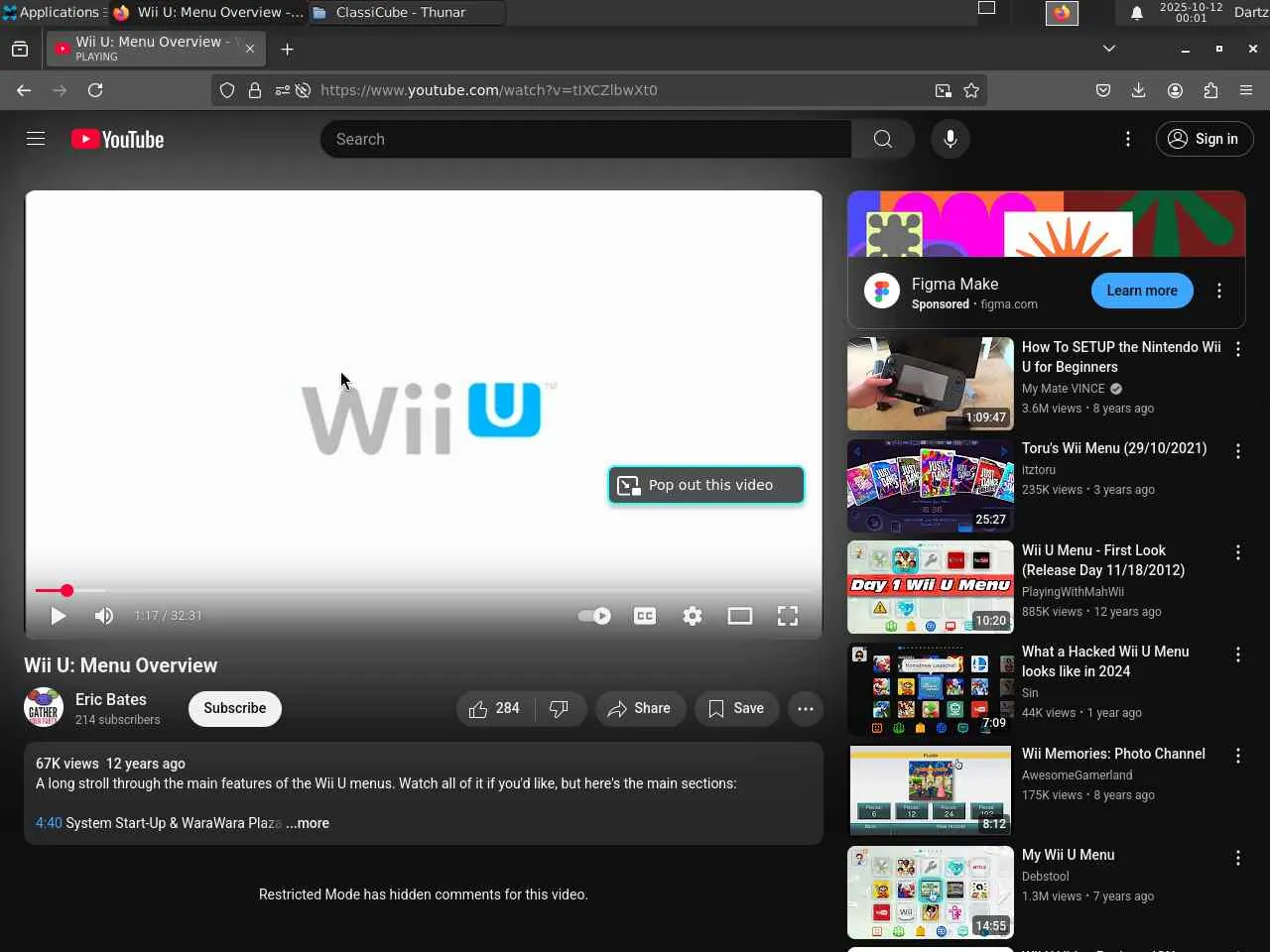Open YouTube settings three-dot menu
This screenshot has height=952, width=1270.
point(1127,139)
